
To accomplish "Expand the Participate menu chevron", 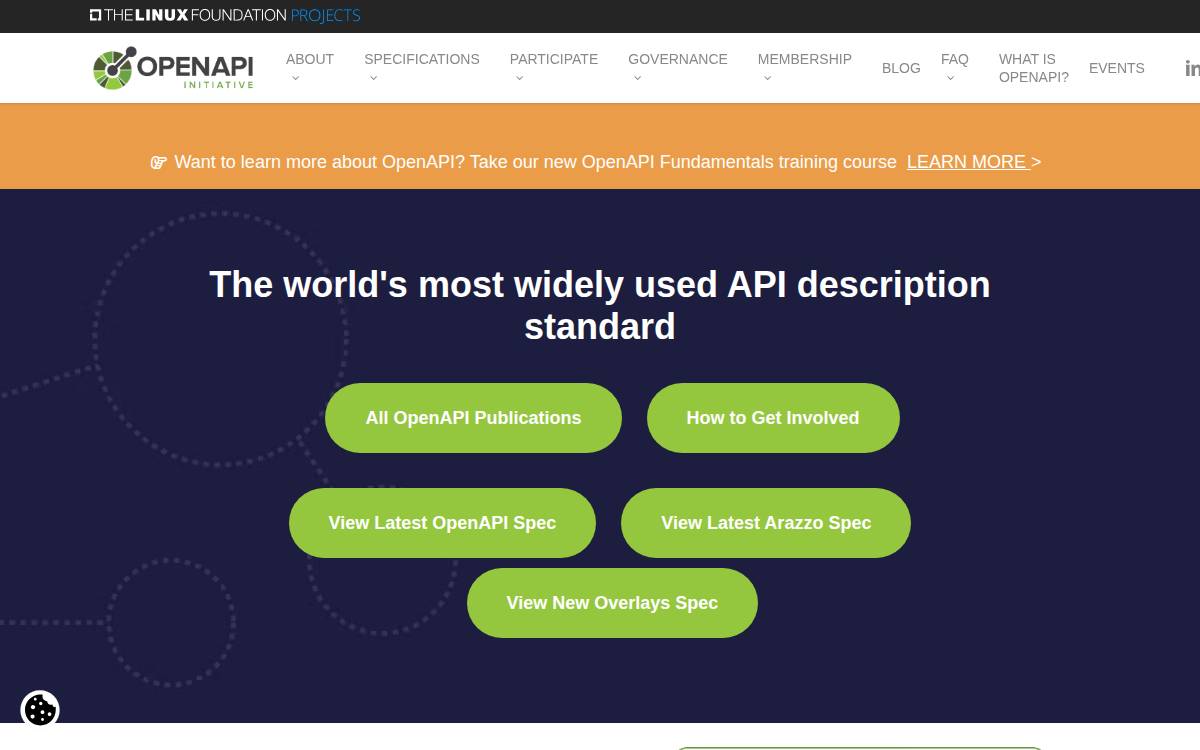I will point(519,78).
